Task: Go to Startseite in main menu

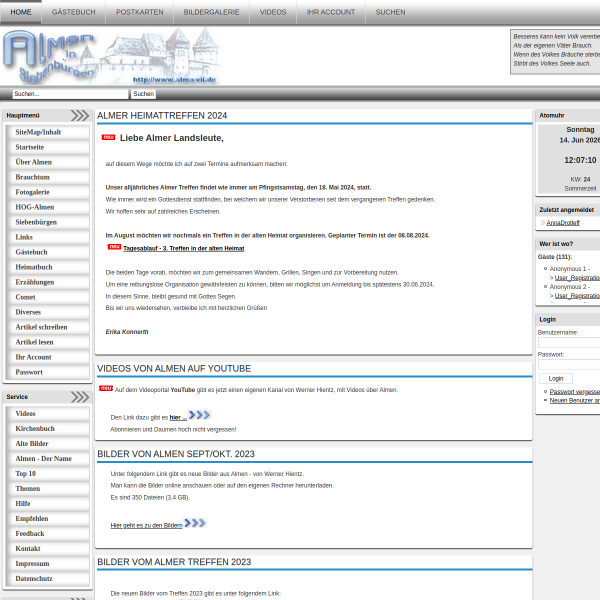Action: tap(48, 147)
